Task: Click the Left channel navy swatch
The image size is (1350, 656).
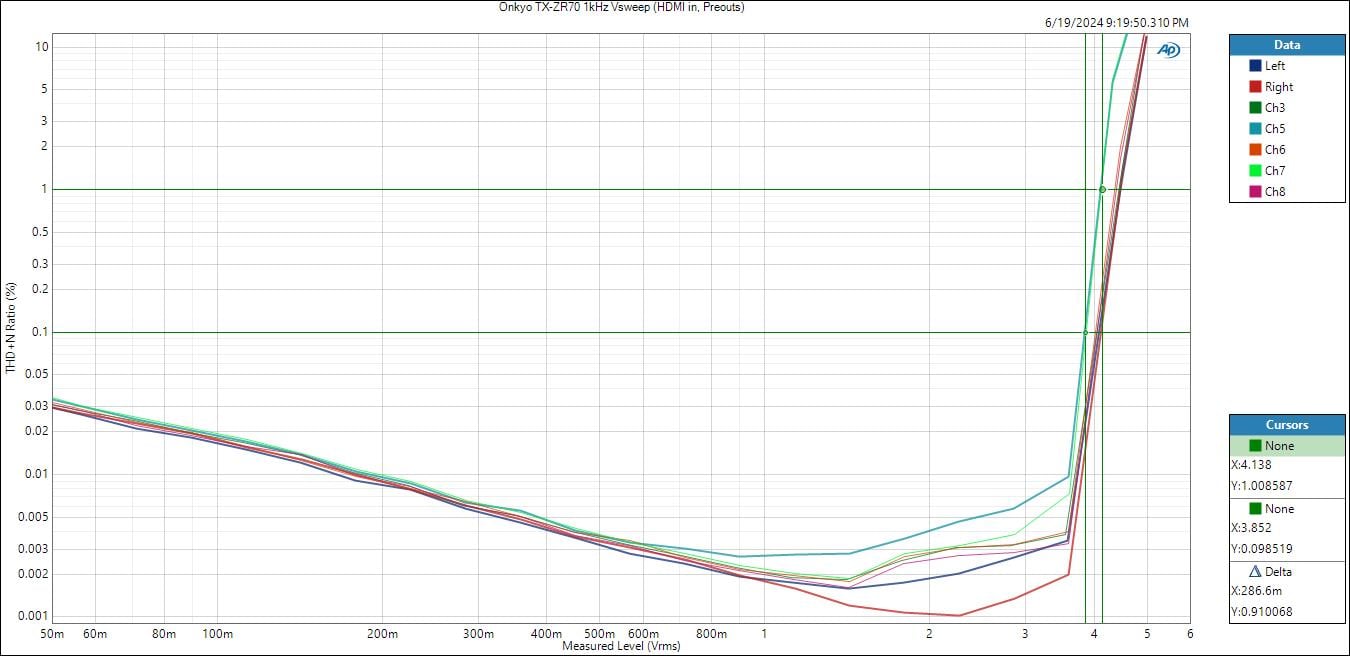Action: click(1255, 66)
